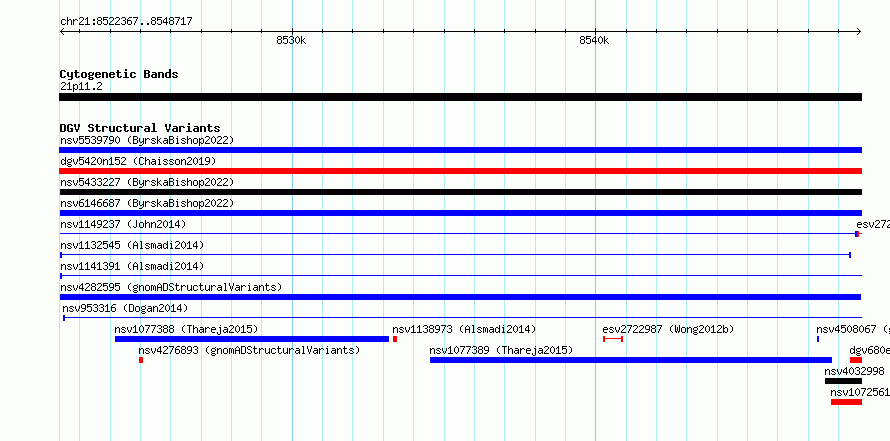Click the nsv5433227 (ByrskaBishop2022) label
Image resolution: width=890 pixels, height=441 pixels.
tap(147, 182)
